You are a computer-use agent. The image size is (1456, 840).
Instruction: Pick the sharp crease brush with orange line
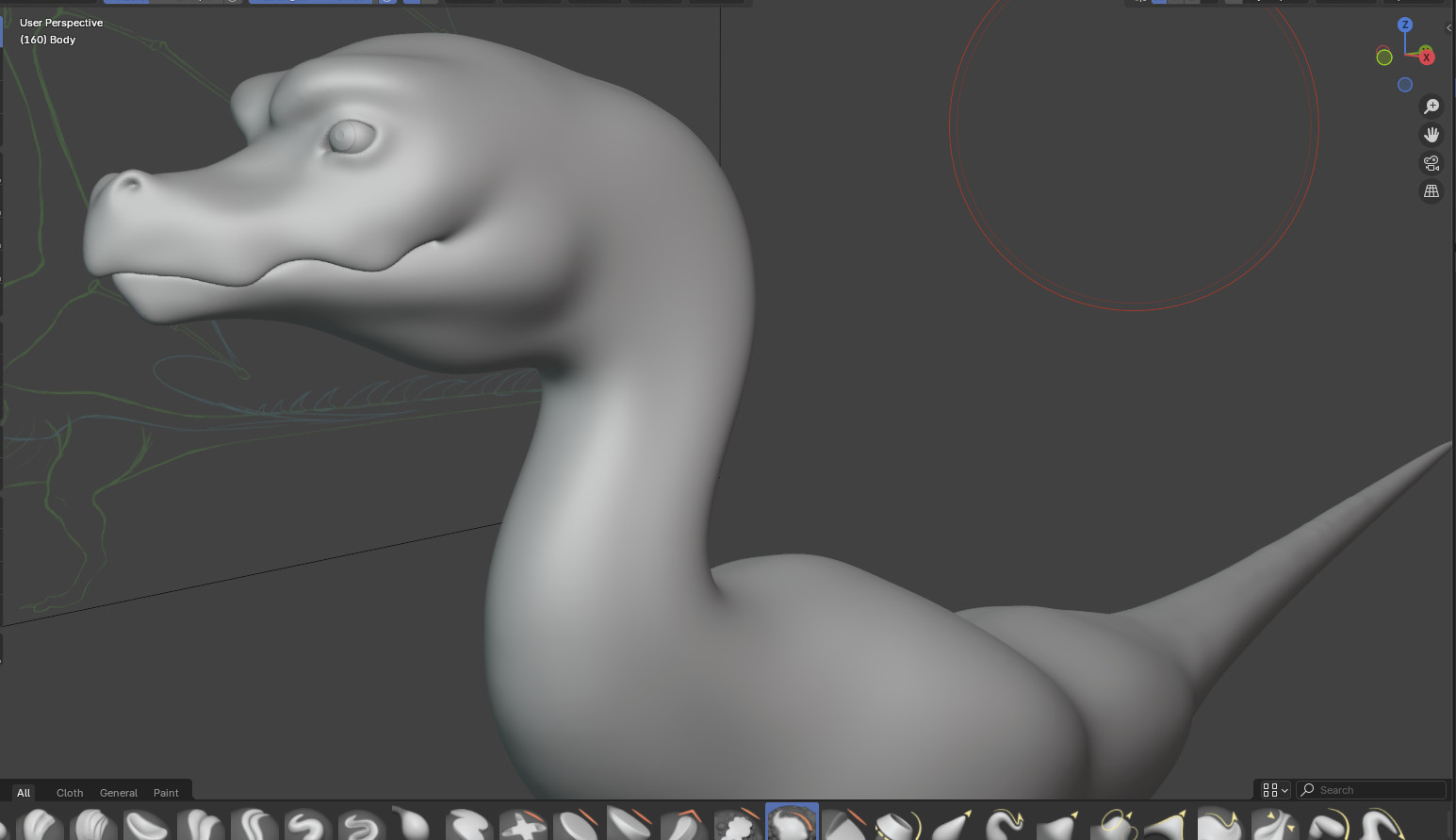pos(845,824)
